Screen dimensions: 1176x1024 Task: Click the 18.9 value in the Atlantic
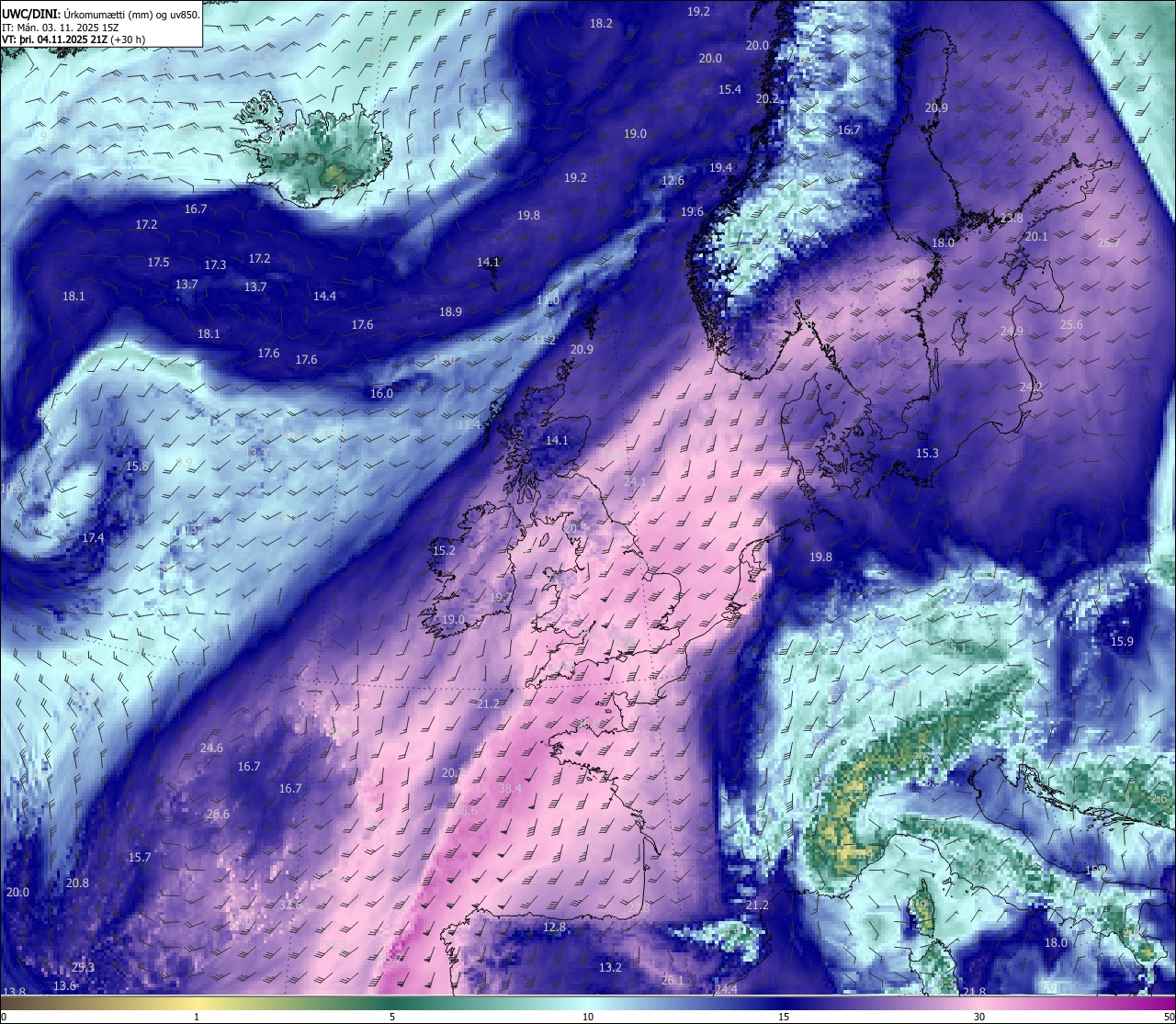point(450,311)
